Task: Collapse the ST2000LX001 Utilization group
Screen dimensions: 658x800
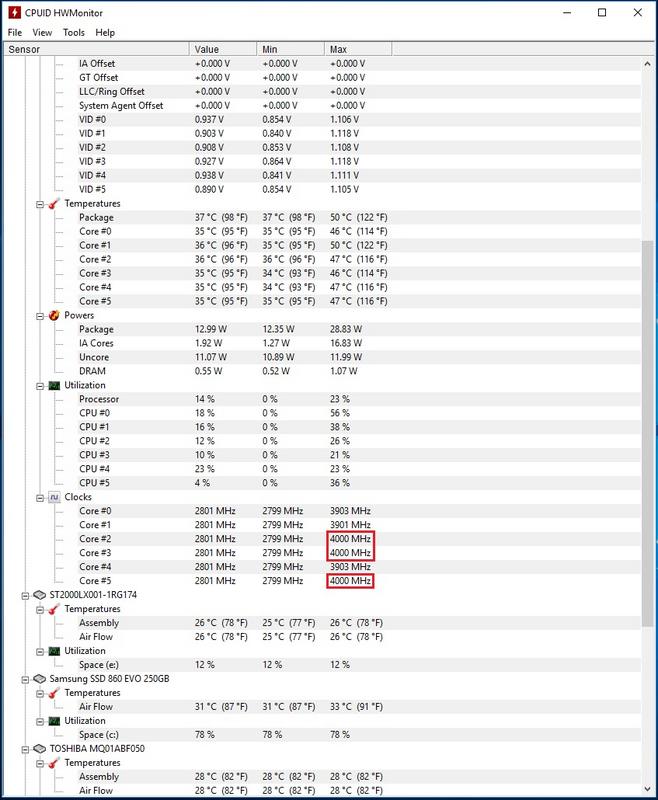Action: [x=40, y=652]
